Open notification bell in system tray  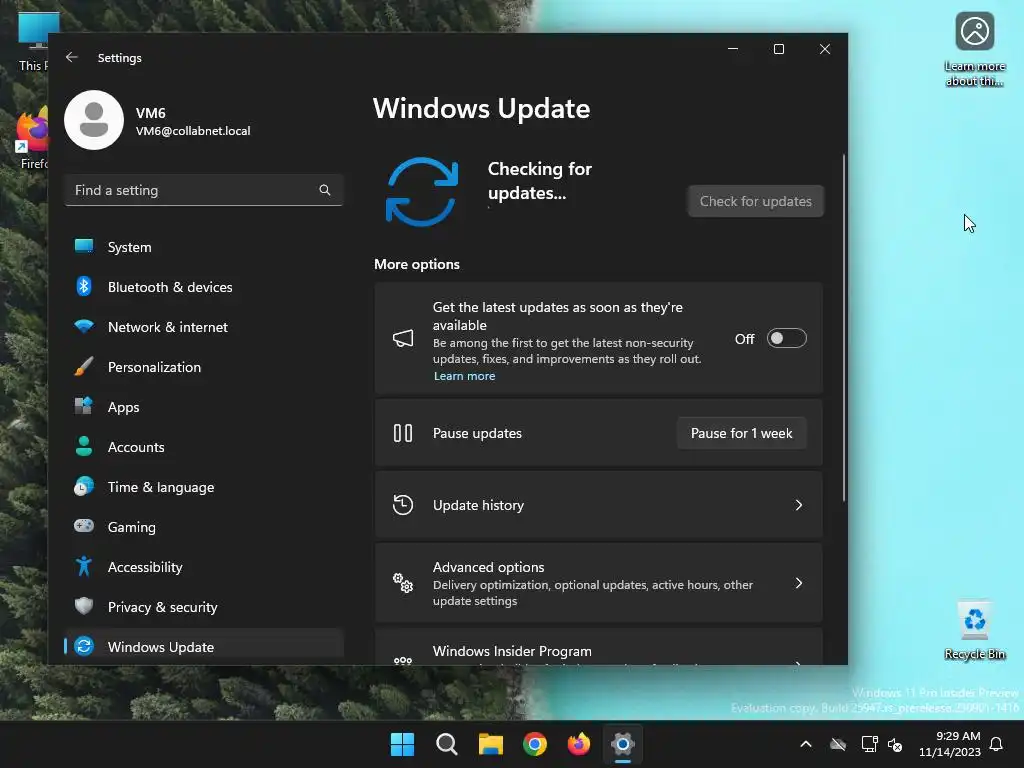(996, 744)
